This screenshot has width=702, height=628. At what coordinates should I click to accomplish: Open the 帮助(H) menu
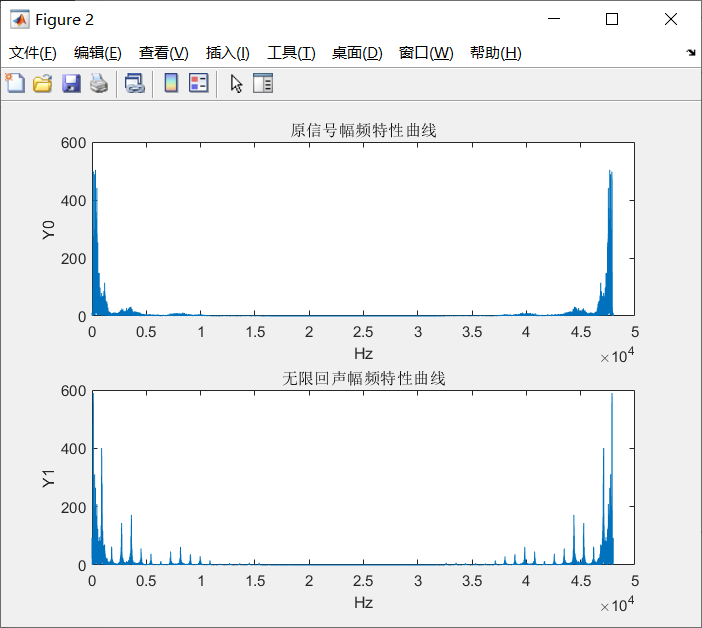pos(495,53)
